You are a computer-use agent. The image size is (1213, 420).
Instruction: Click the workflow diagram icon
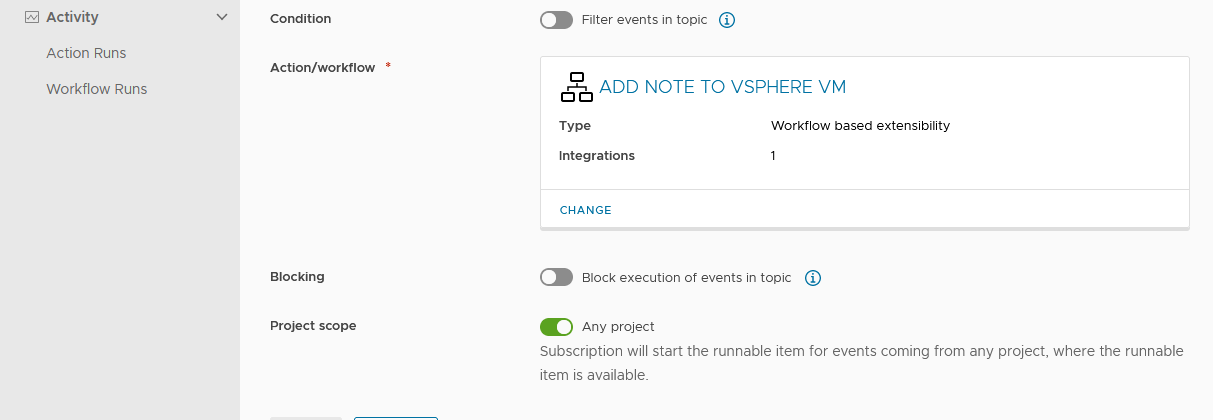[x=576, y=87]
